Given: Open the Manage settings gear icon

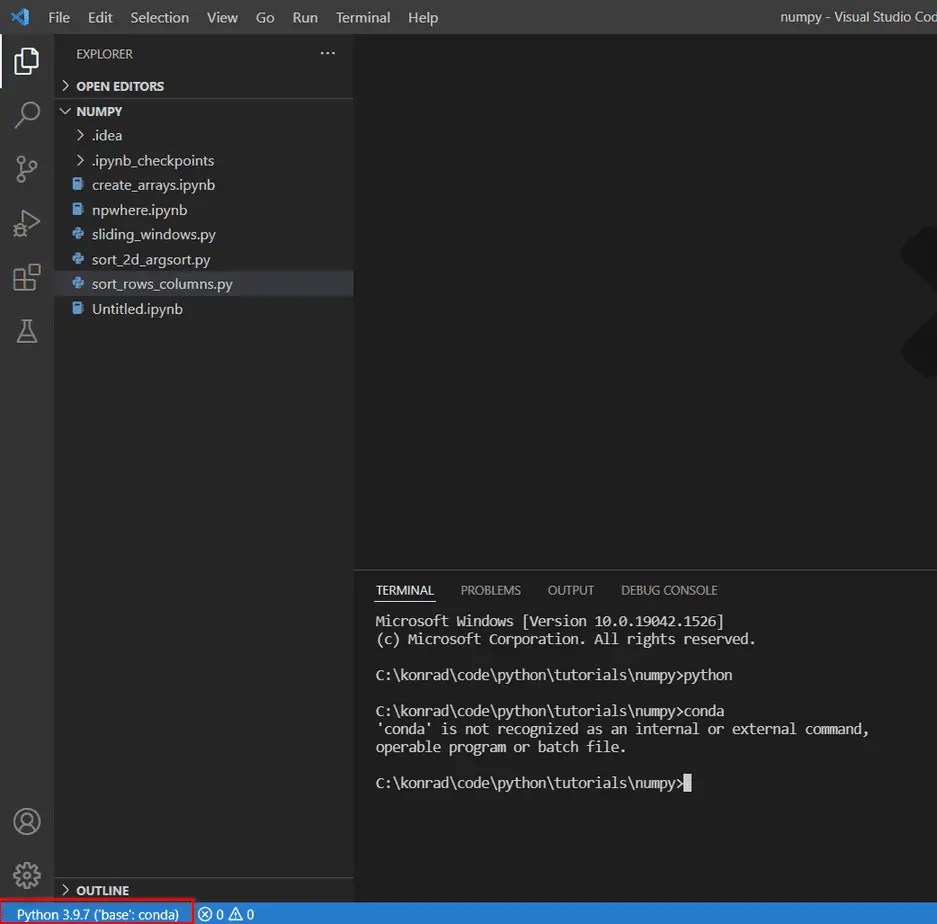Looking at the screenshot, I should tap(26, 874).
